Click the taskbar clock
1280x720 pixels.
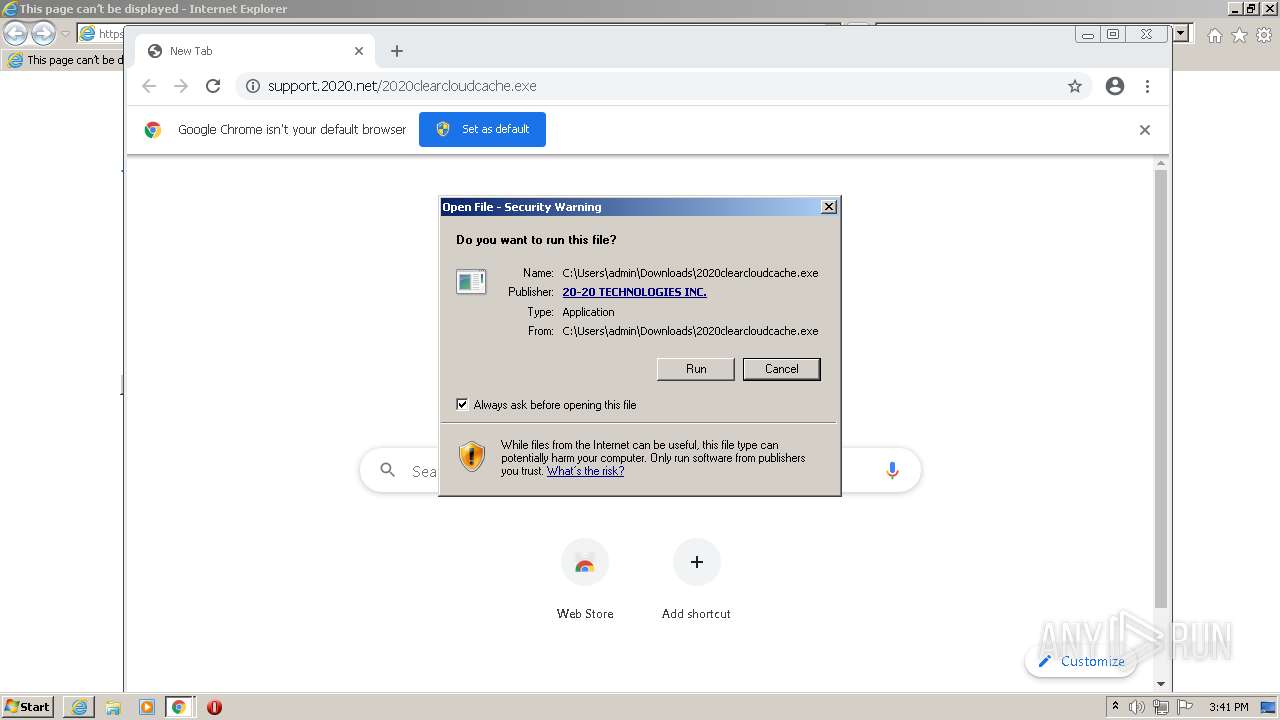click(x=1228, y=707)
